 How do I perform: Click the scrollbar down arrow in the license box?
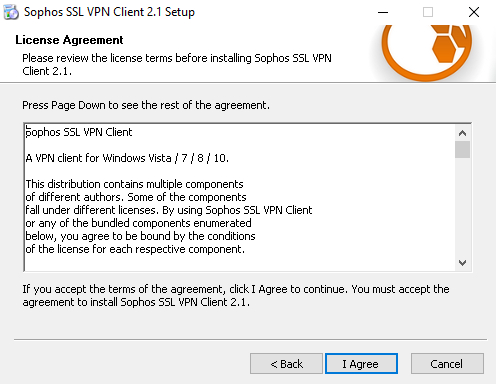pyautogui.click(x=462, y=263)
